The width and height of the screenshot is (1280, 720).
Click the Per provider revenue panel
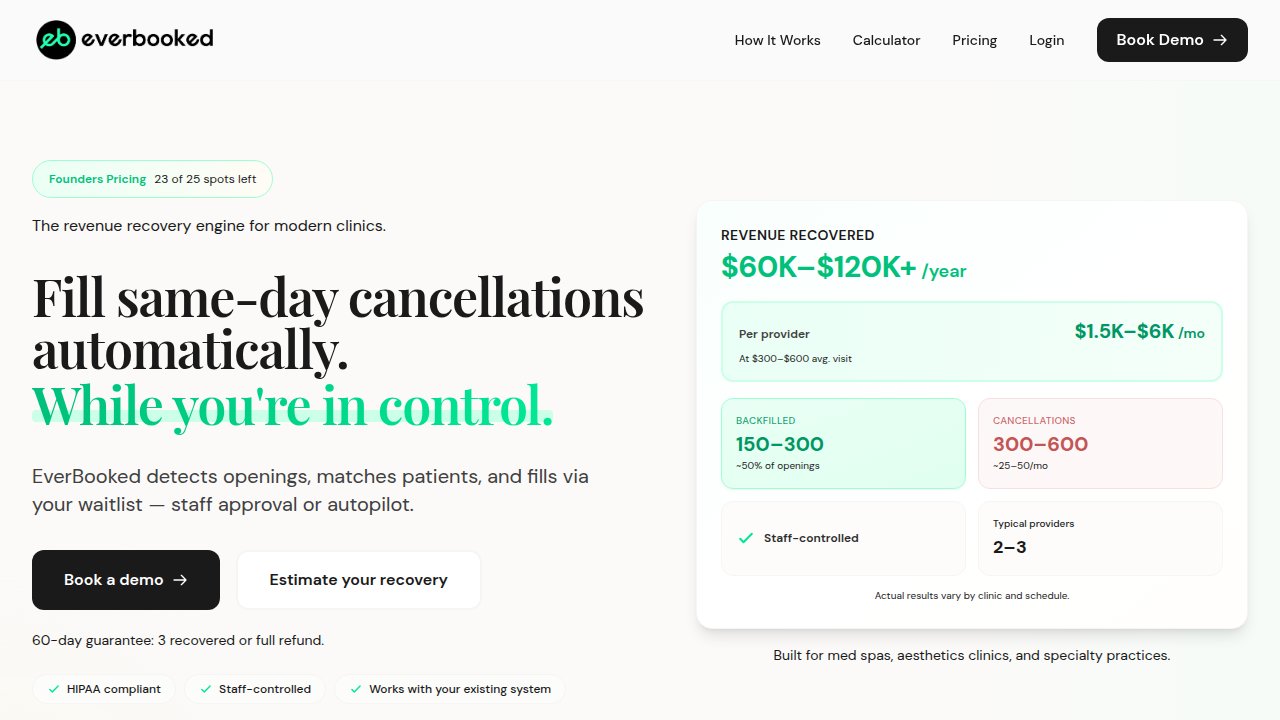click(x=971, y=342)
